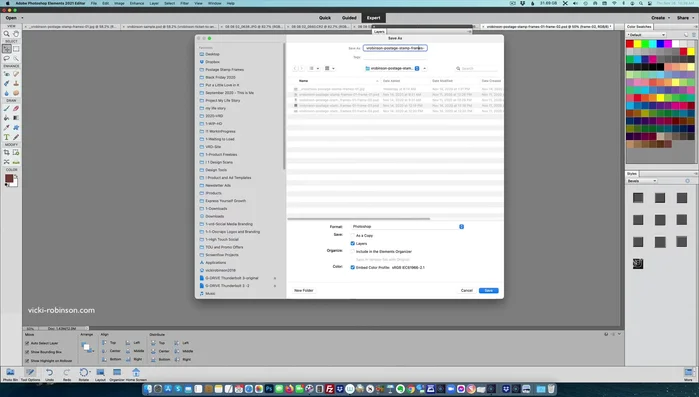The image size is (699, 397).
Task: Switch to Quick mode tab
Action: [325, 18]
